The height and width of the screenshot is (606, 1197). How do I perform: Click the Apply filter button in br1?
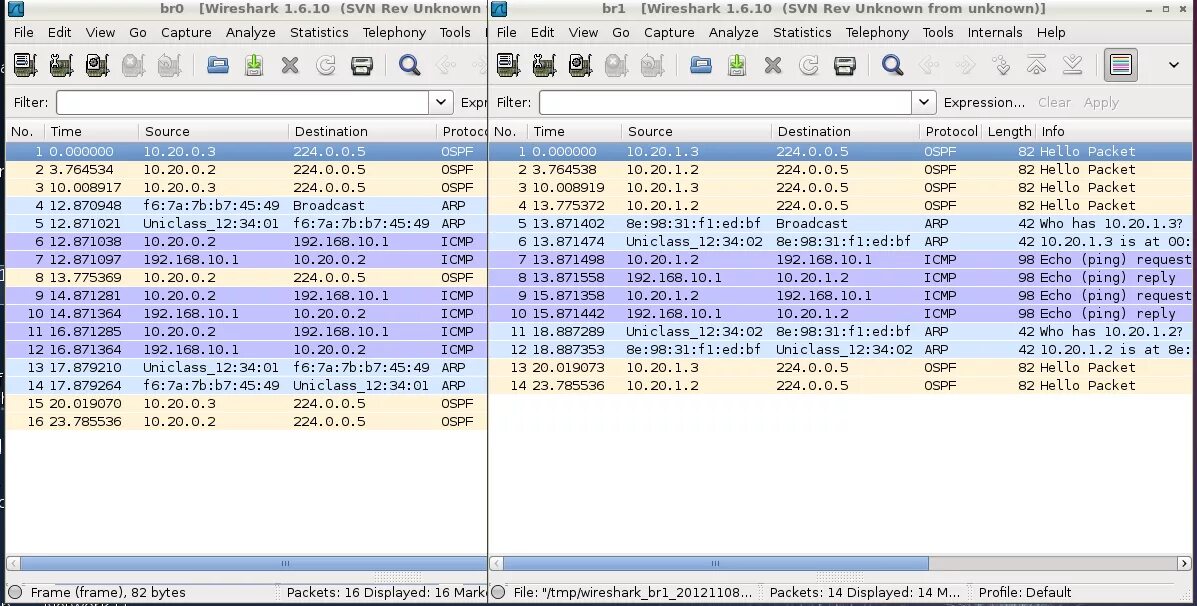(x=1101, y=102)
